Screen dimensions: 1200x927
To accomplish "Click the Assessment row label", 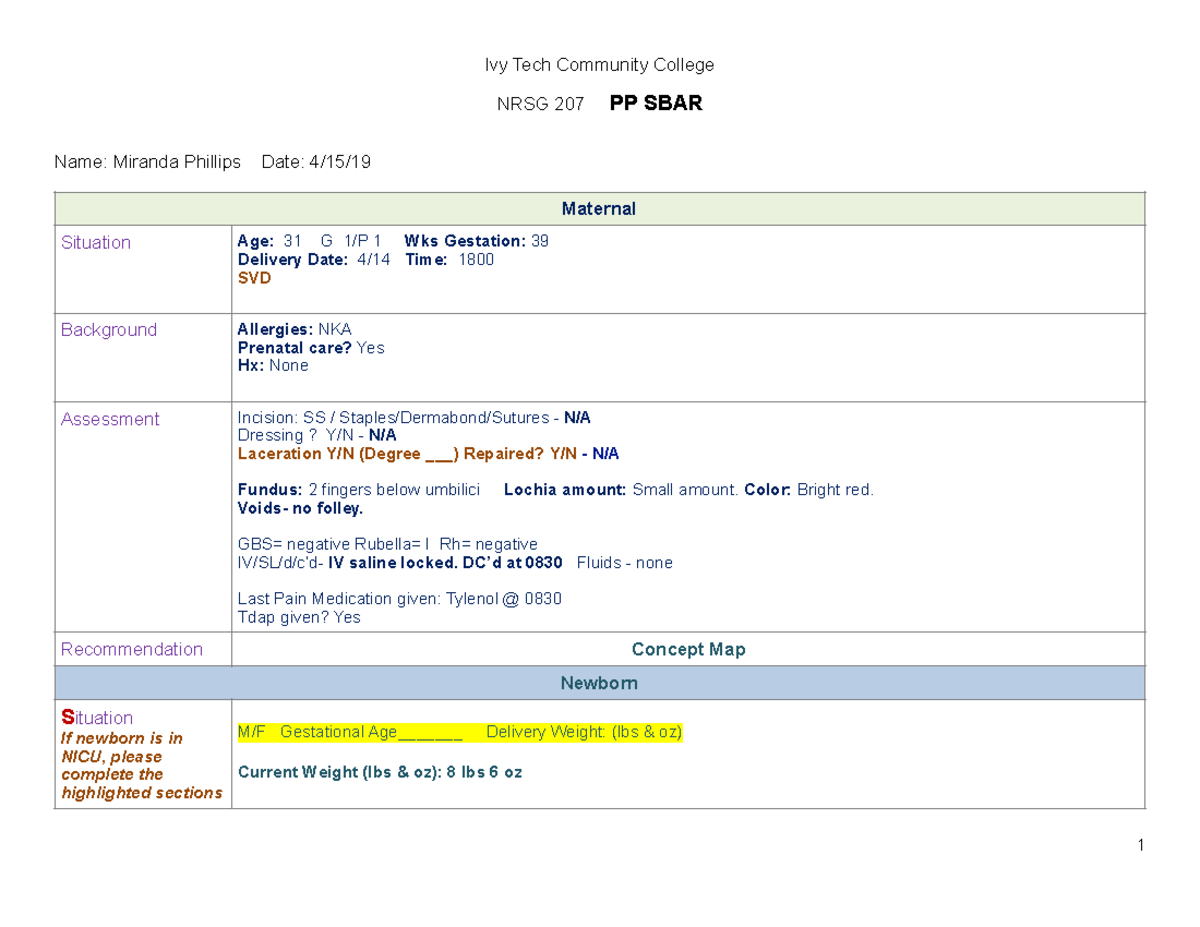I will point(110,419).
